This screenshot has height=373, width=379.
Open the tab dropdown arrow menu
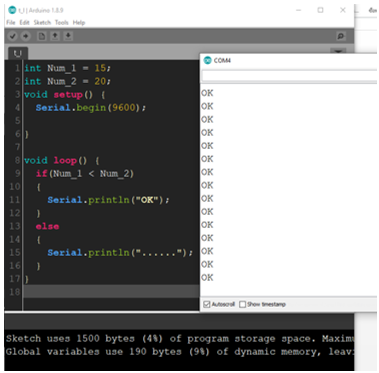pyautogui.click(x=338, y=52)
